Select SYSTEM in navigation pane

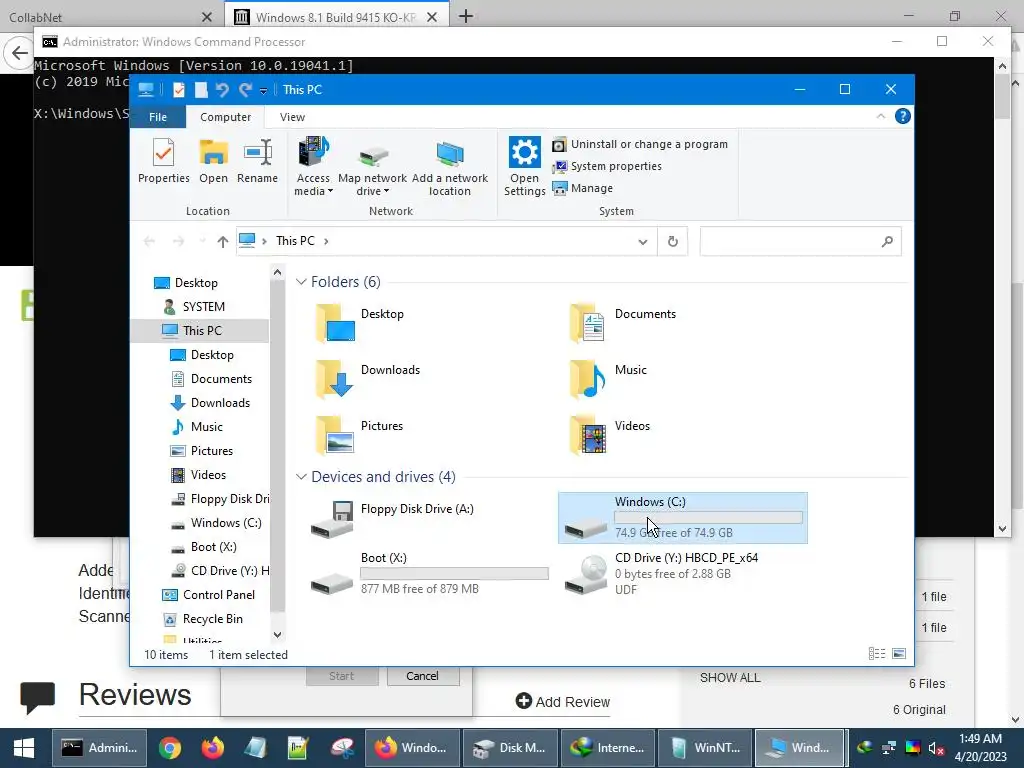[x=203, y=307]
